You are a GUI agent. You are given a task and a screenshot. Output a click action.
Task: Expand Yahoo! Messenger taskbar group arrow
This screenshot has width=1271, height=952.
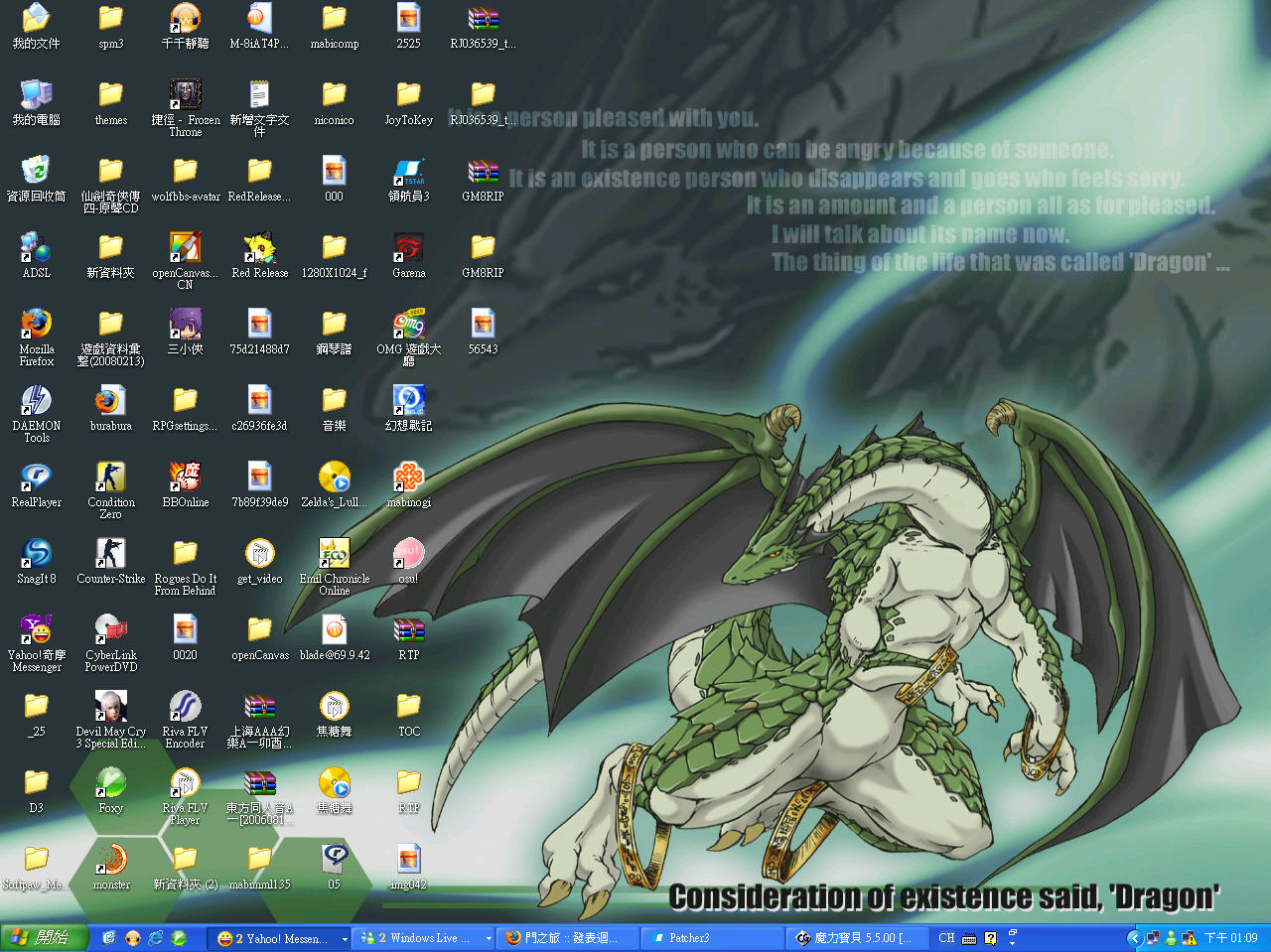point(345,939)
